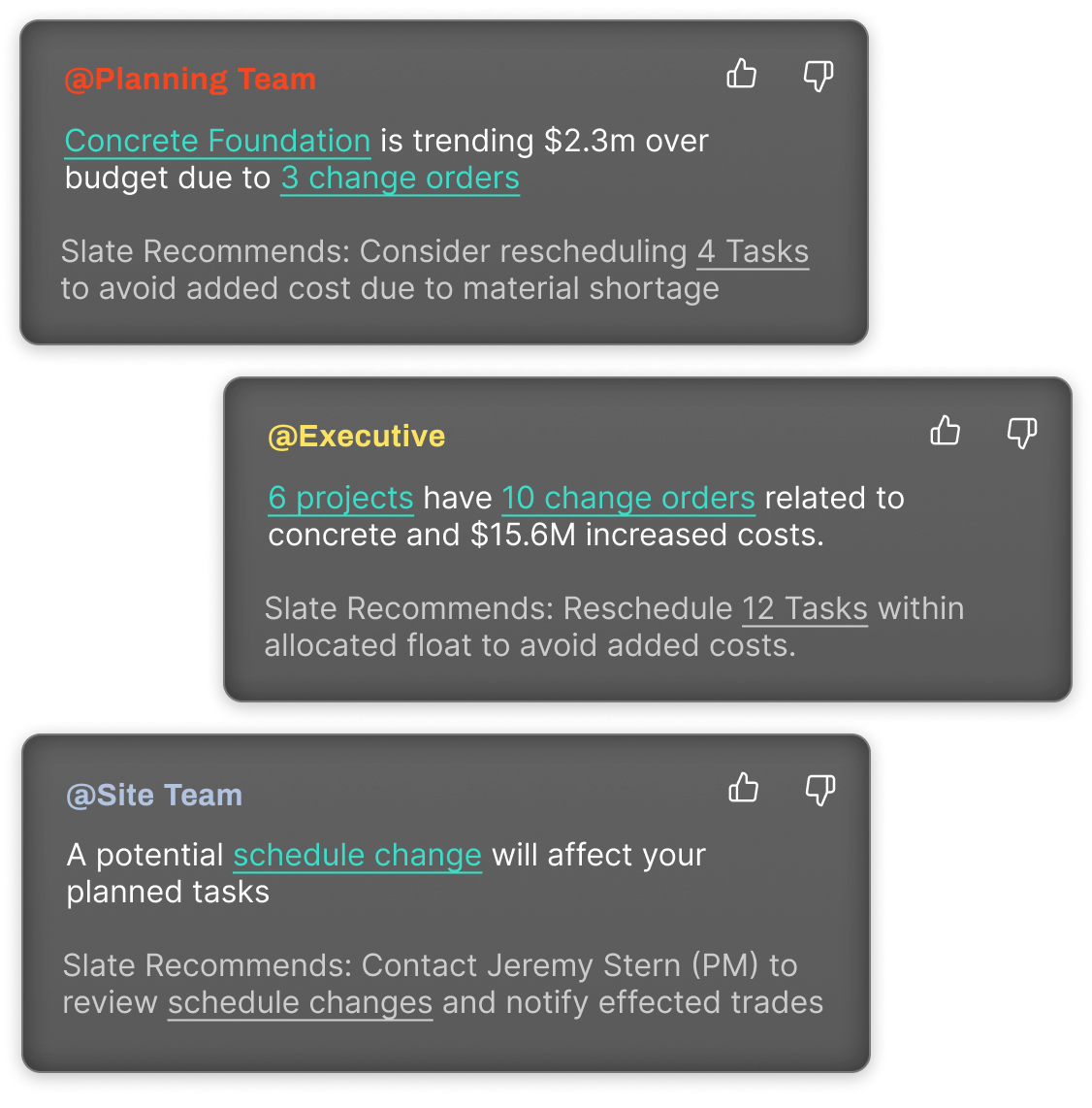Select the @Executive tag
The height and width of the screenshot is (1108, 1092).
point(356,436)
